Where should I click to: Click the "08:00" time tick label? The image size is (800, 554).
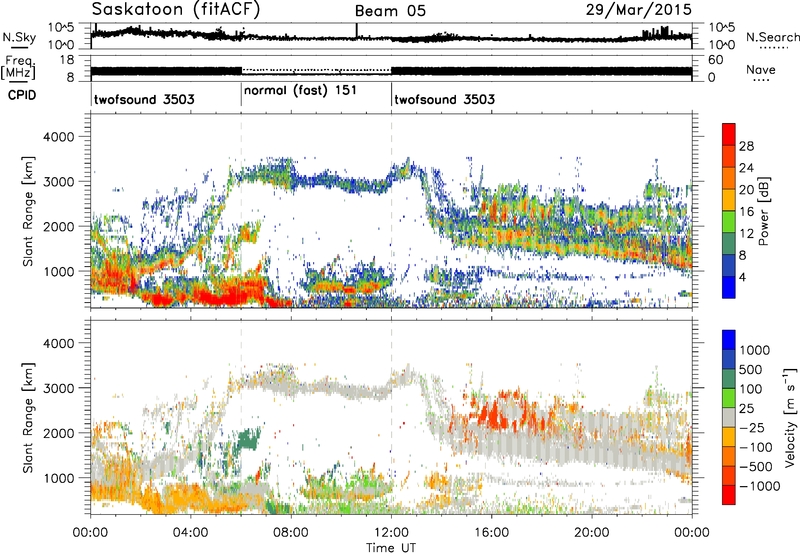pyautogui.click(x=291, y=533)
